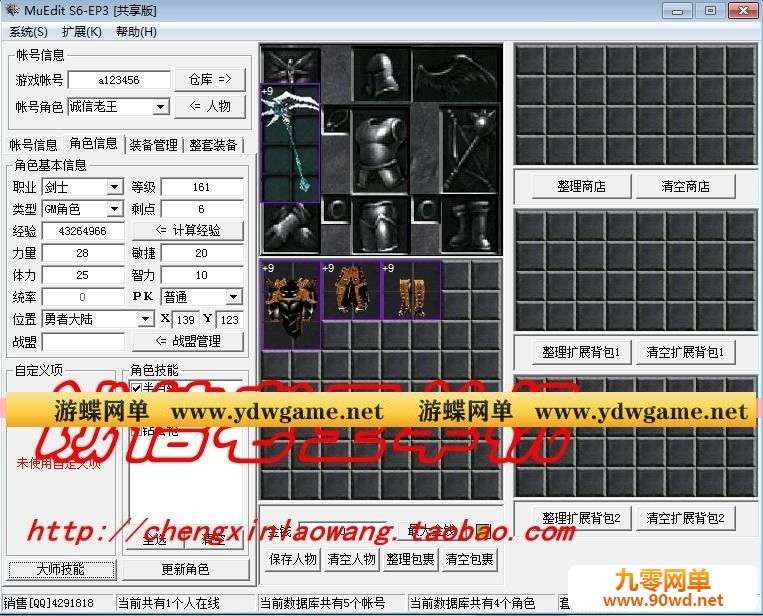Click the helmet equipment slot
This screenshot has height=616, width=763.
(382, 74)
